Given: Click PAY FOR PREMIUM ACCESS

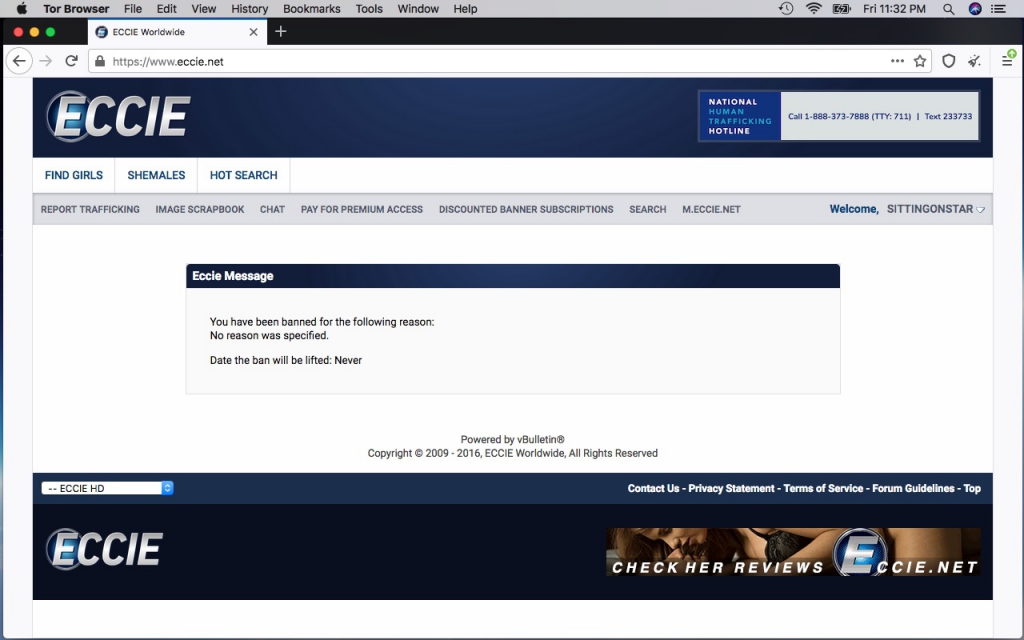Looking at the screenshot, I should (x=362, y=209).
